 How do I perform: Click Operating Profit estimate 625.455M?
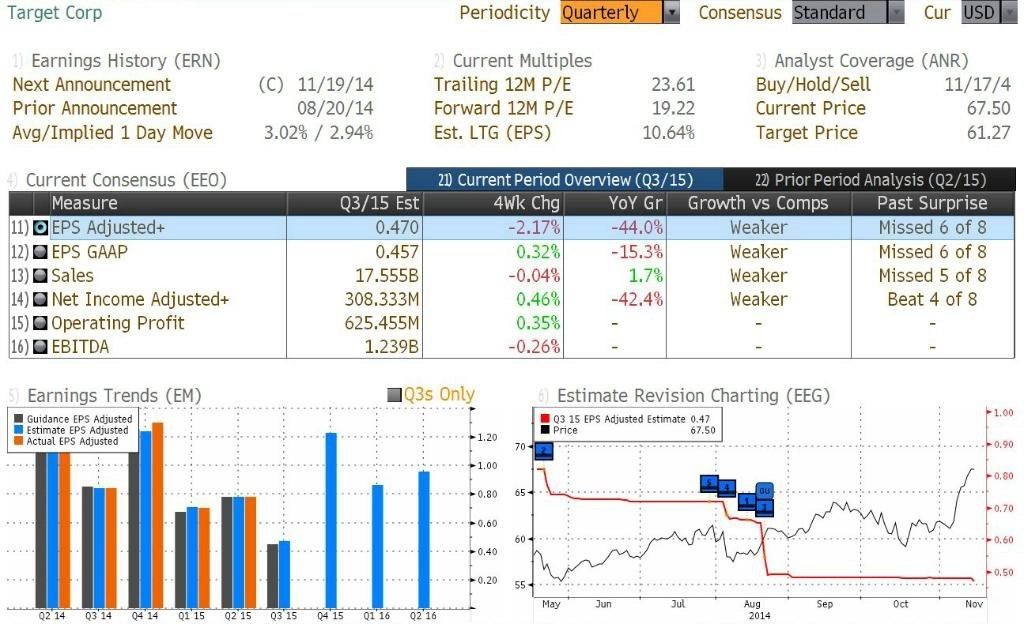[x=382, y=323]
